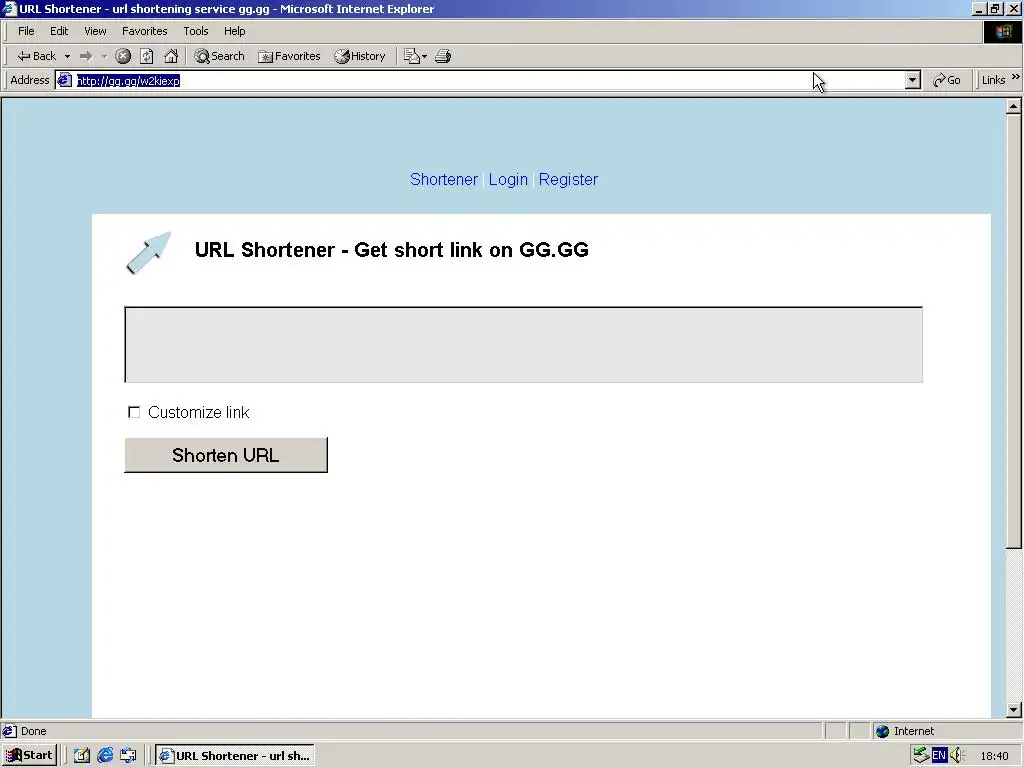1024x768 pixels.
Task: Click the Back arrow toolbar button
Action: point(37,56)
